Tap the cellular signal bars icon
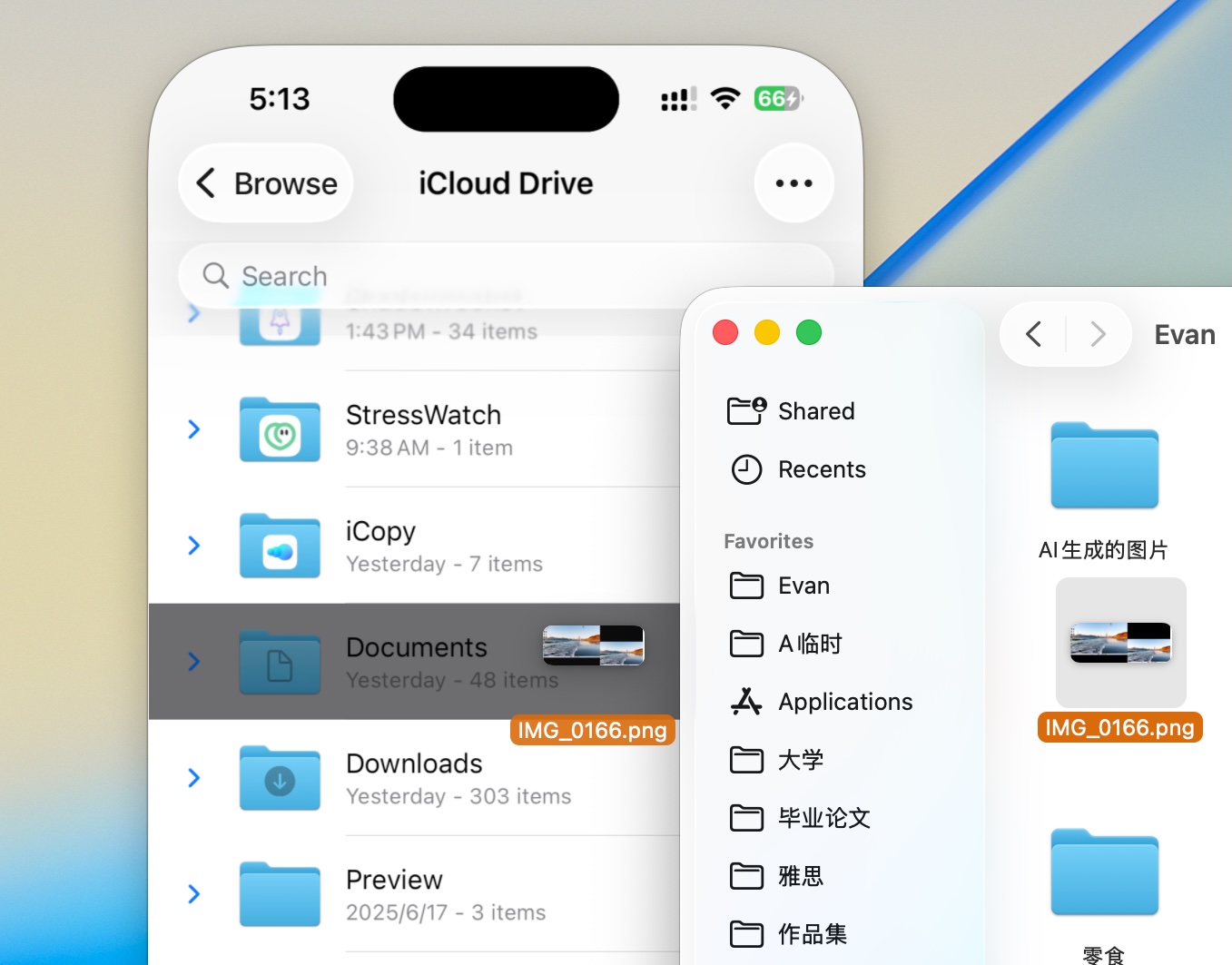1232x965 pixels. pos(679,99)
